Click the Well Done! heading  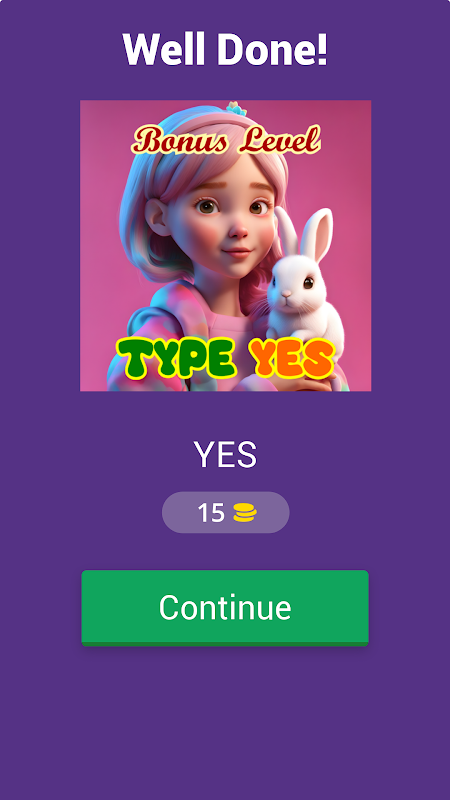[x=225, y=49]
